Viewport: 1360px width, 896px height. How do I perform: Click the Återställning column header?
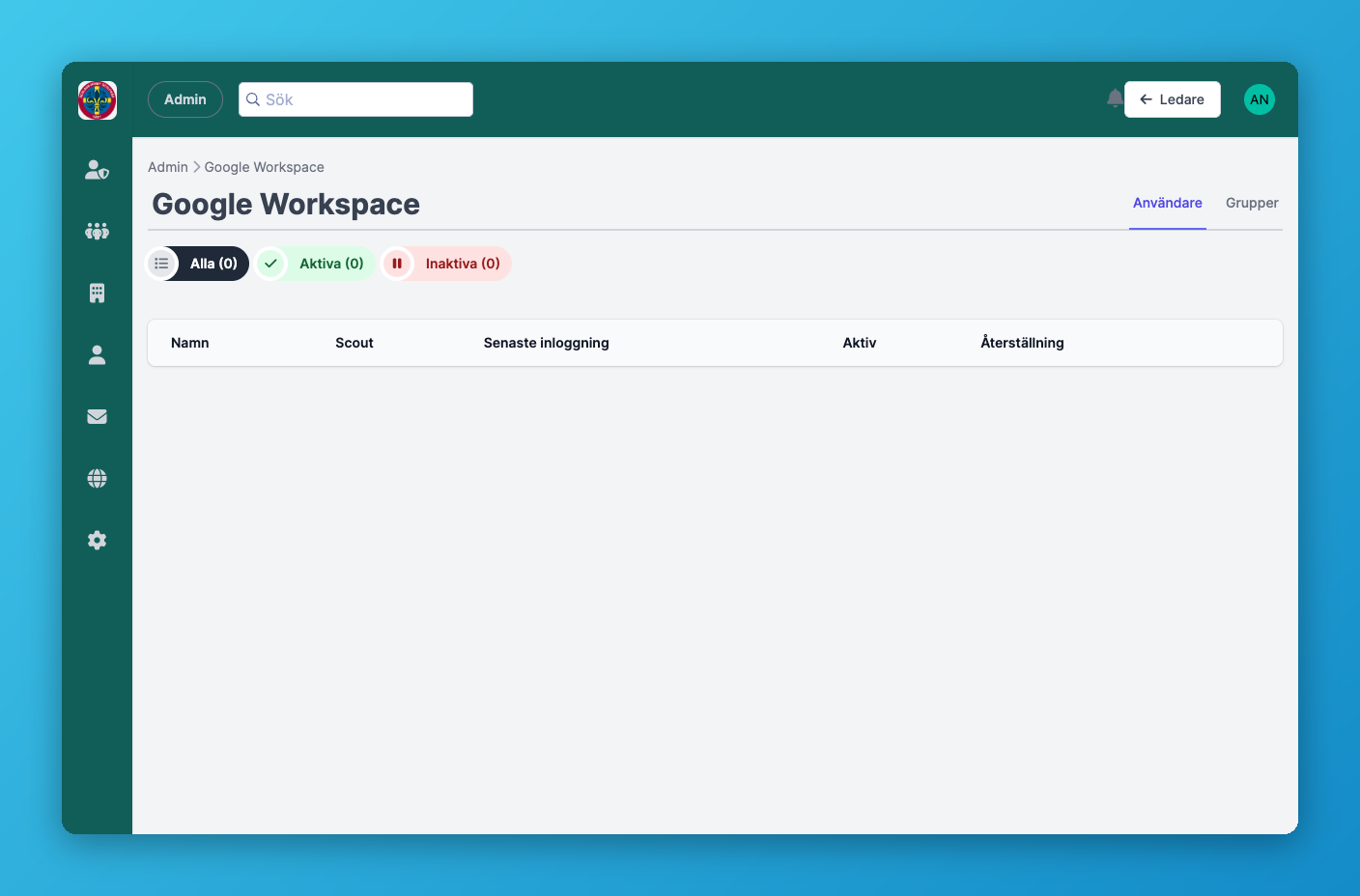1022,343
